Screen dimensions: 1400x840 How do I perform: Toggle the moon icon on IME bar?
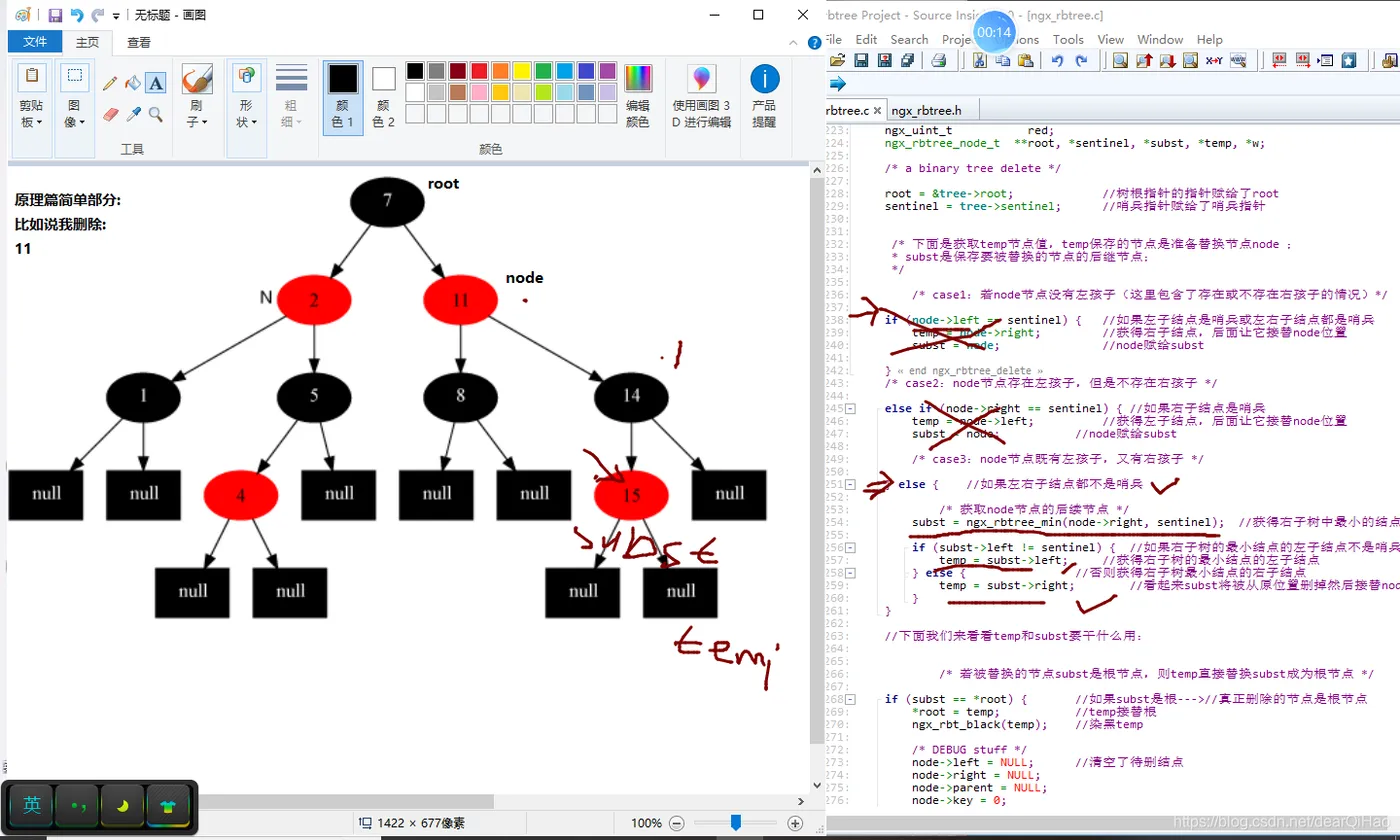tap(122, 805)
